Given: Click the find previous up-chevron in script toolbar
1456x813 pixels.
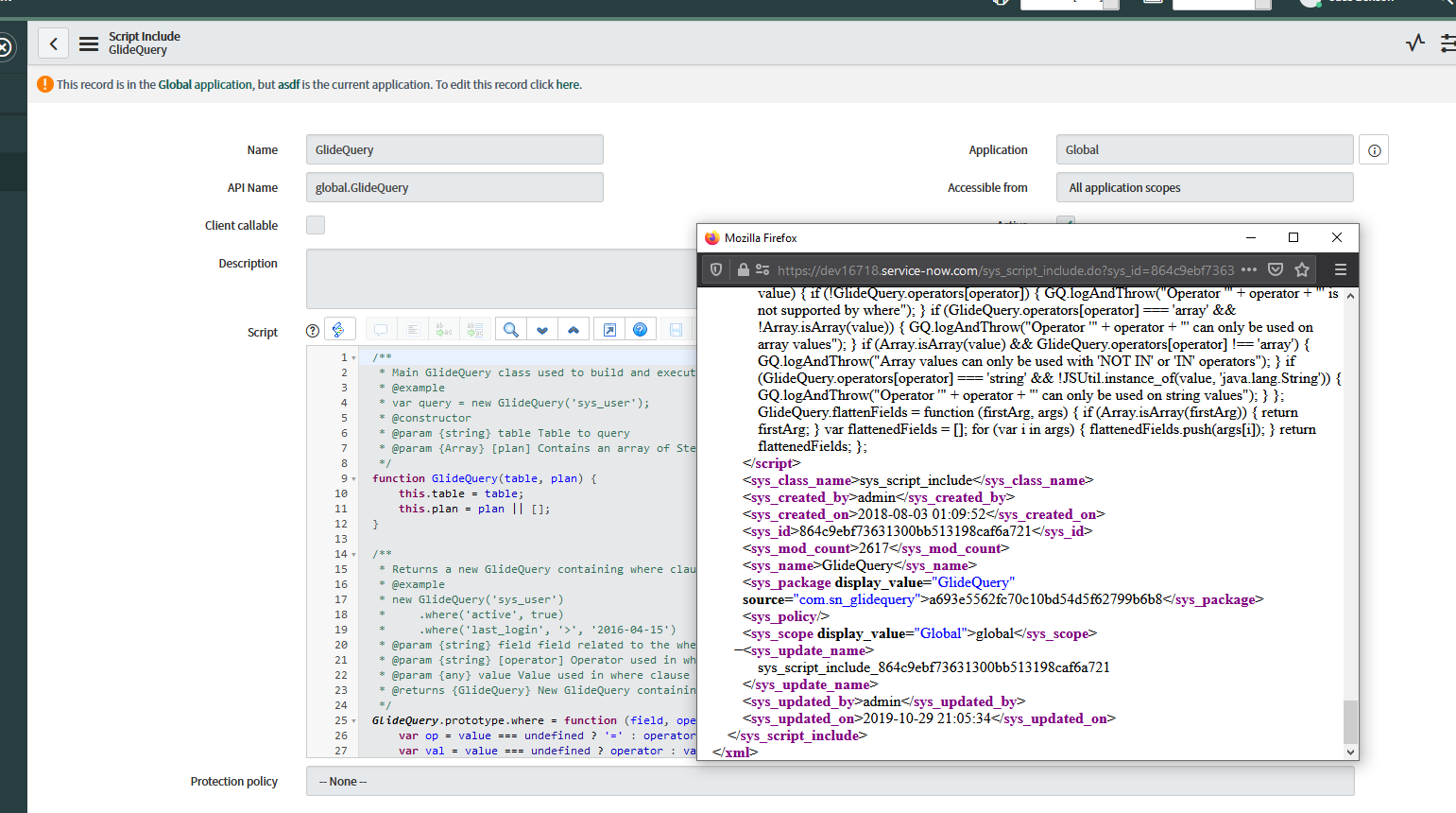Looking at the screenshot, I should pyautogui.click(x=574, y=330).
